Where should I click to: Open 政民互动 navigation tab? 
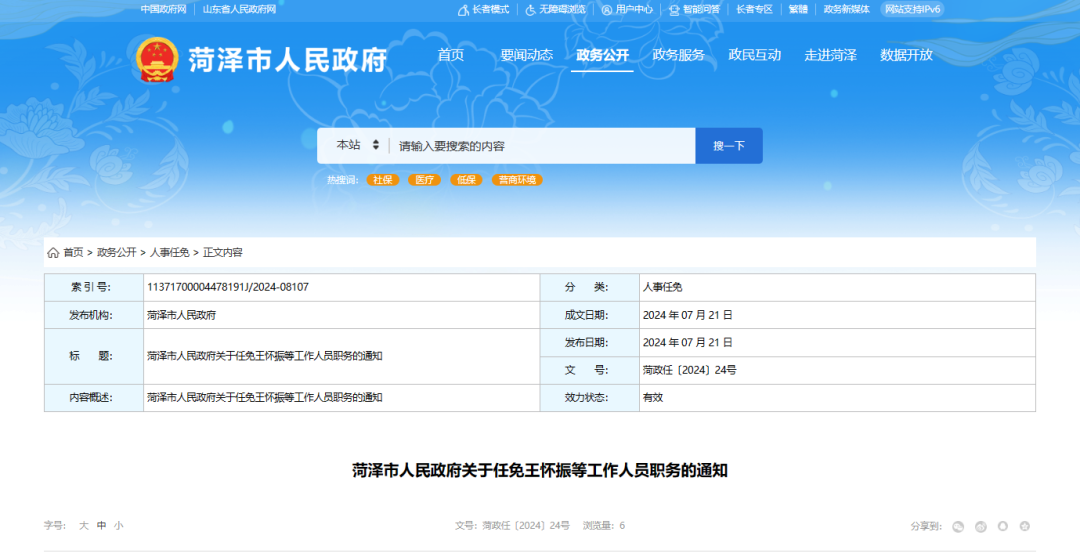755,55
